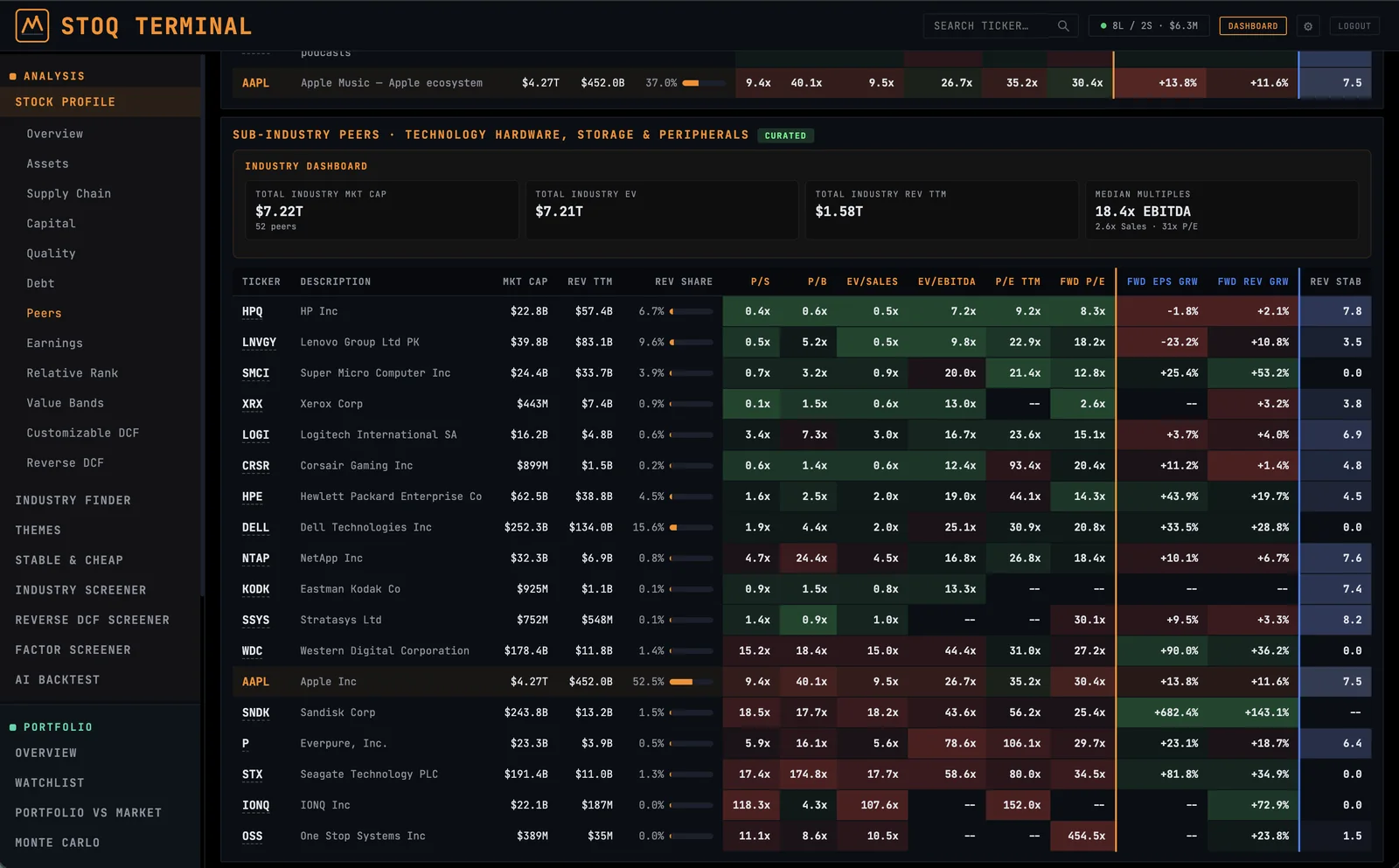Sort by the REV STAB column header

[x=1336, y=281]
